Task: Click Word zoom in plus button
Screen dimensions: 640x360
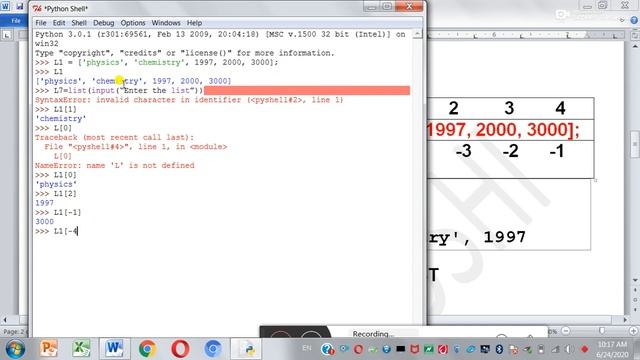Action: 633,331
